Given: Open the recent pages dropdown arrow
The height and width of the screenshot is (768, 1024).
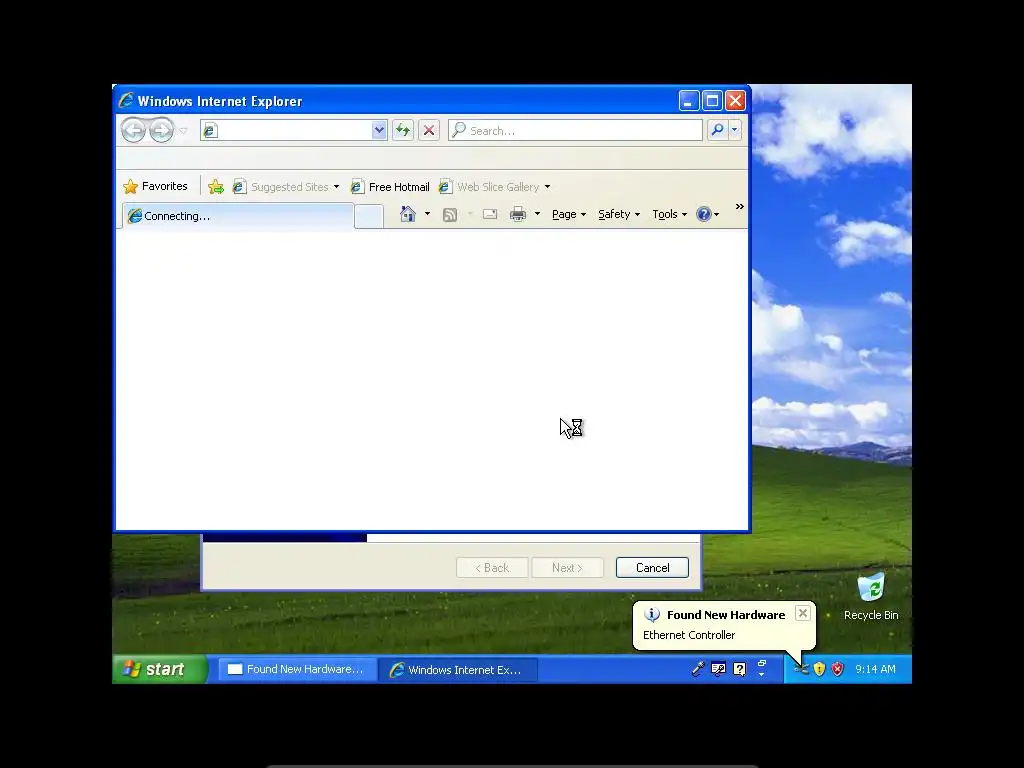Looking at the screenshot, I should click(x=184, y=131).
